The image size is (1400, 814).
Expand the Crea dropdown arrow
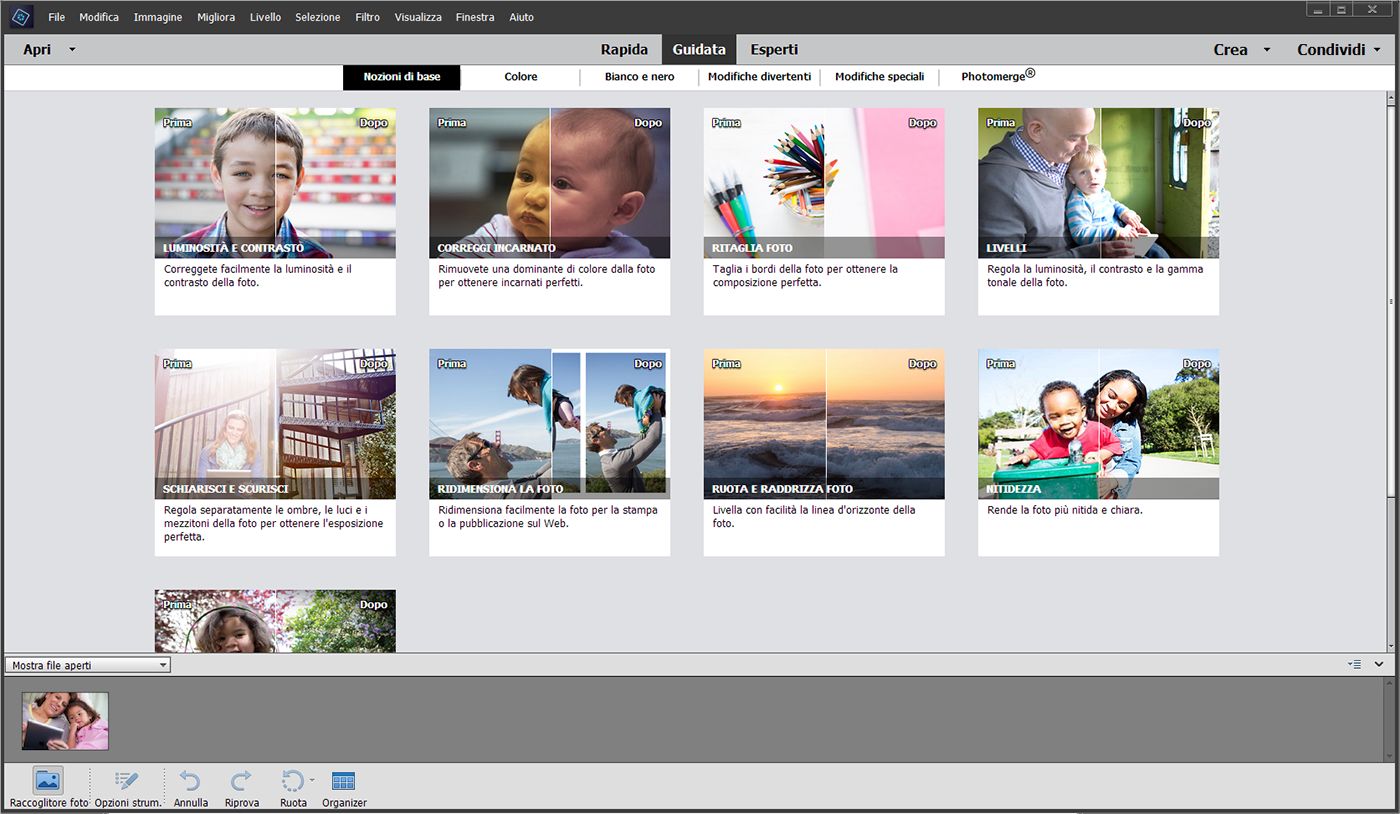pyautogui.click(x=1266, y=49)
